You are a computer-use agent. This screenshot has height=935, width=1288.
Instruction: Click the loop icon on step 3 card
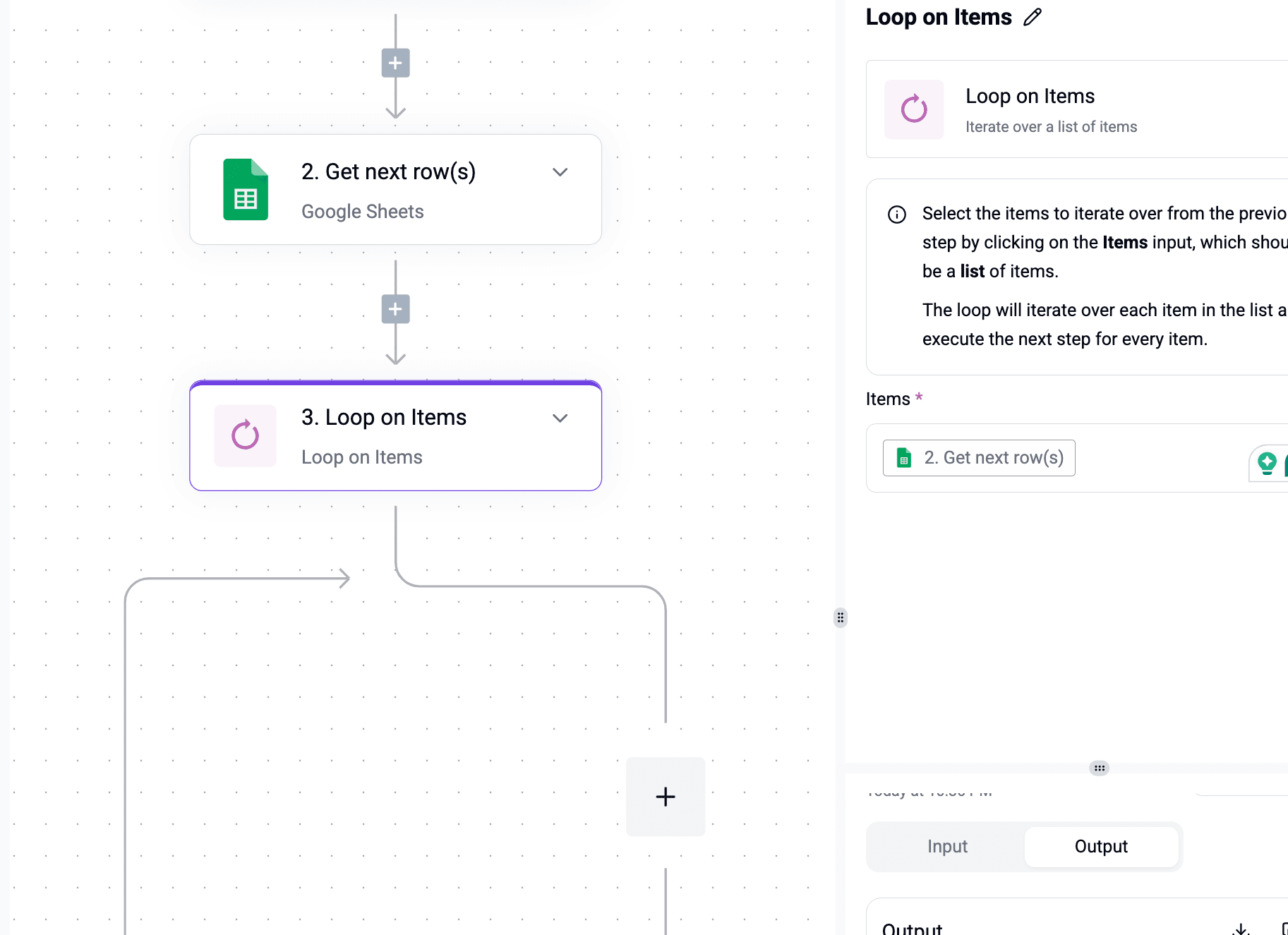point(245,435)
